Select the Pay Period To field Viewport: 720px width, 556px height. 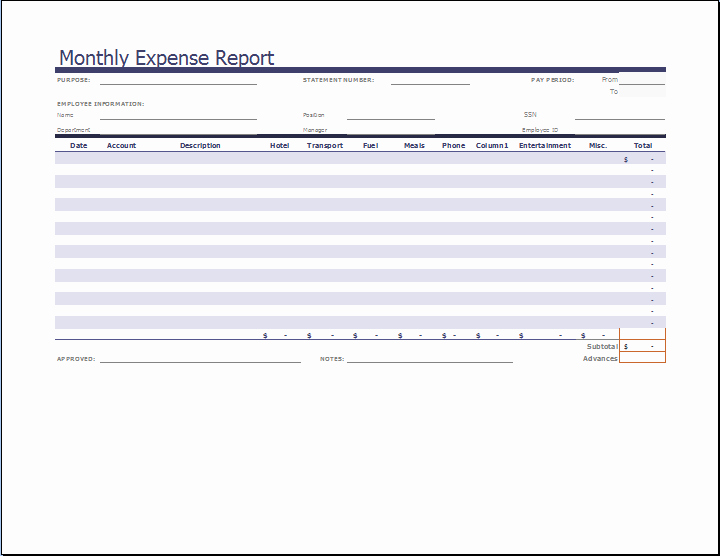(x=643, y=91)
